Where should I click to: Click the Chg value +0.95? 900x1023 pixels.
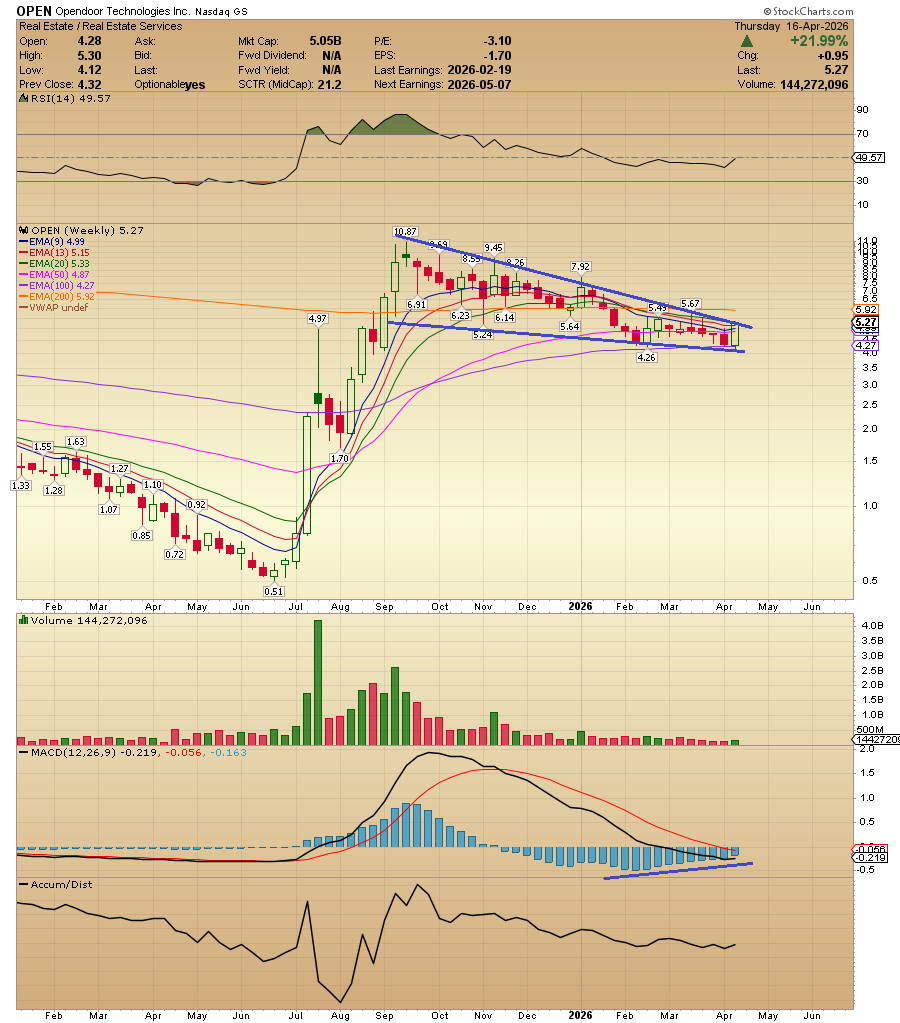(833, 56)
